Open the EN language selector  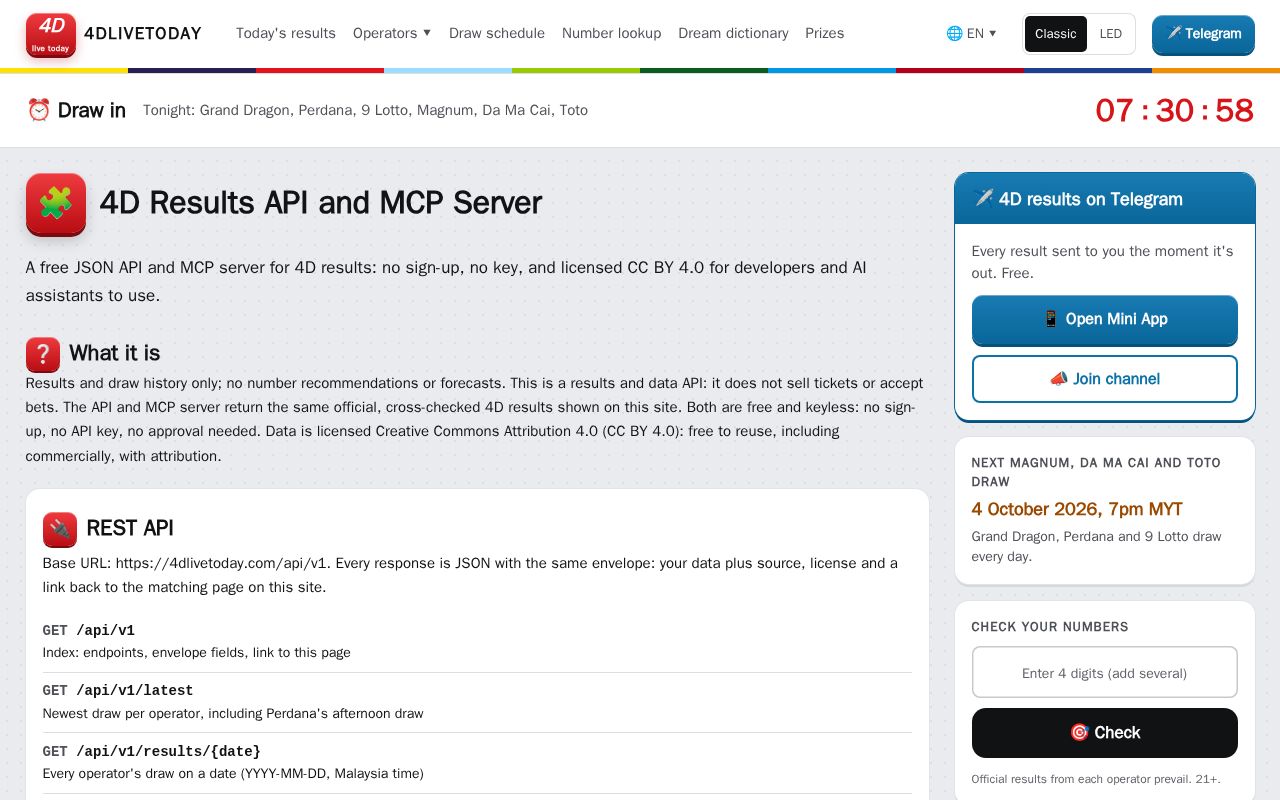click(x=972, y=33)
